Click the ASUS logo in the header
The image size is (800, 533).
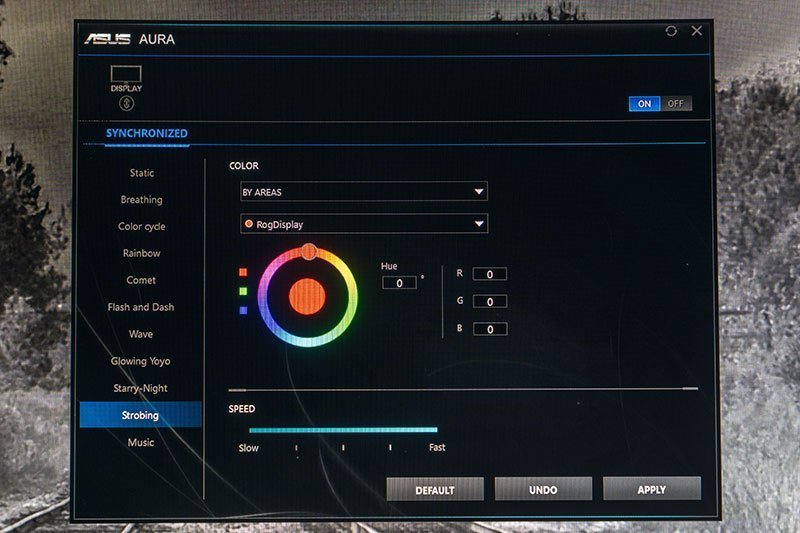pyautogui.click(x=108, y=39)
